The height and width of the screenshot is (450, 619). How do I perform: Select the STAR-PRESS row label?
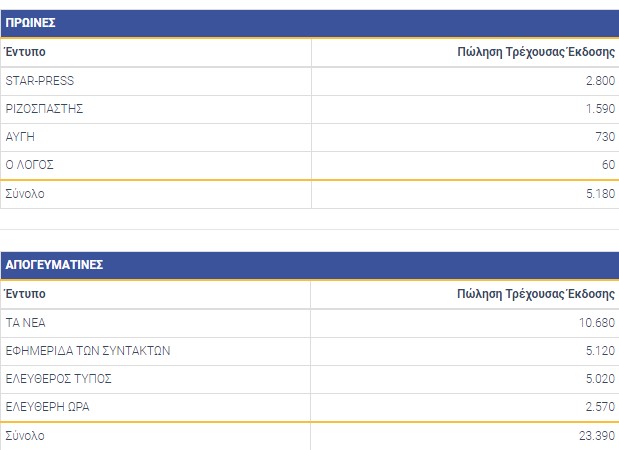point(40,81)
